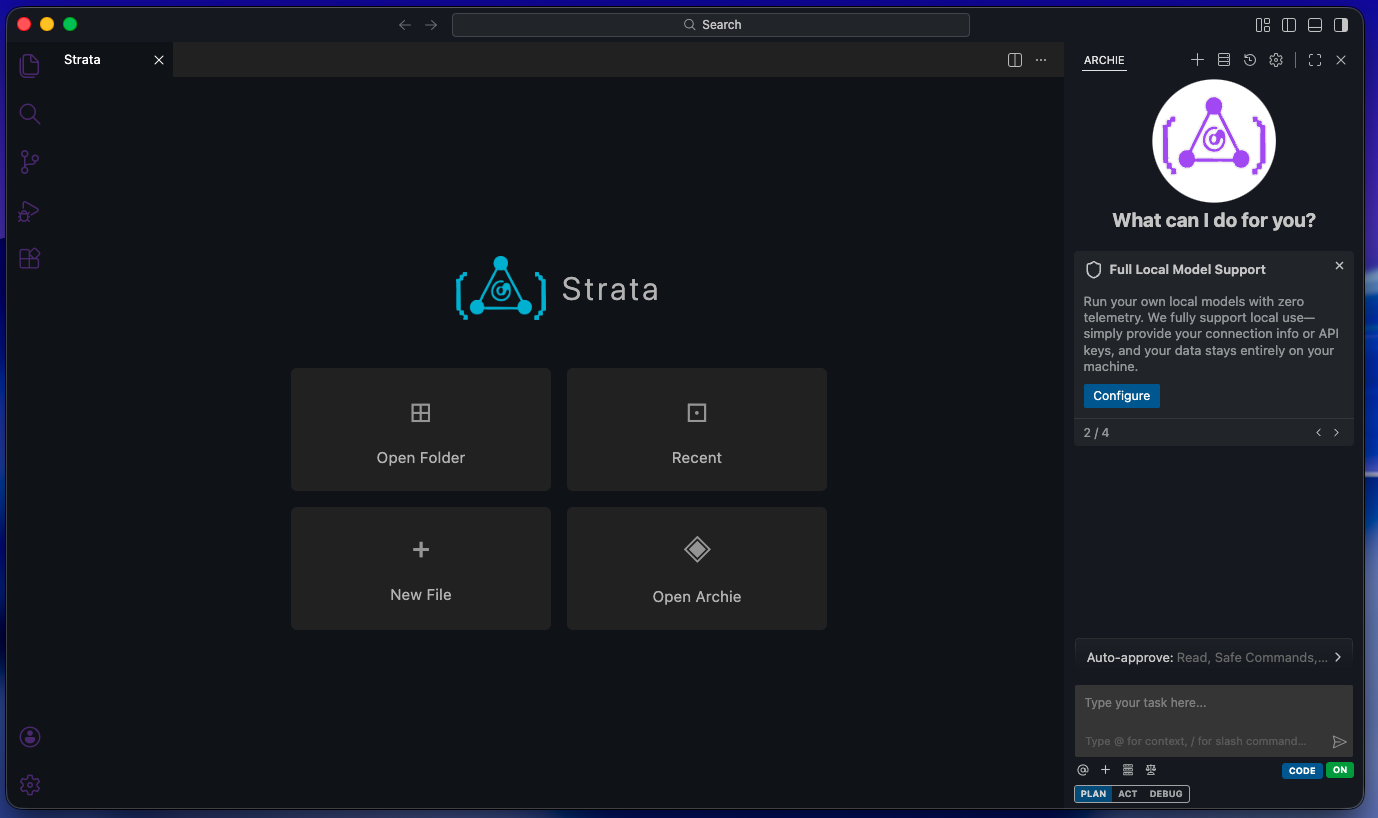Click Open Folder on the welcome screen
The height and width of the screenshot is (818, 1378).
[420, 430]
